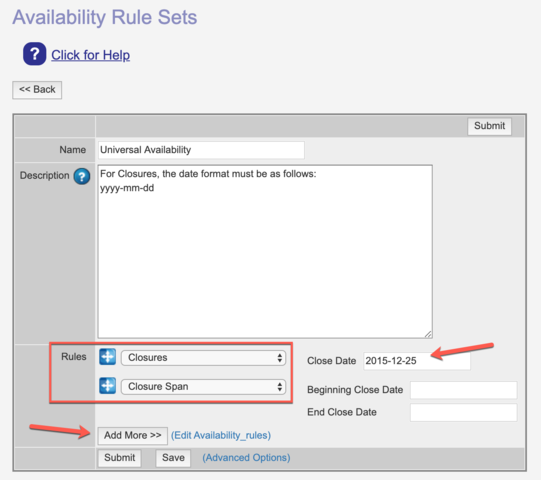
Task: Click the bottom Submit button
Action: [x=119, y=458]
